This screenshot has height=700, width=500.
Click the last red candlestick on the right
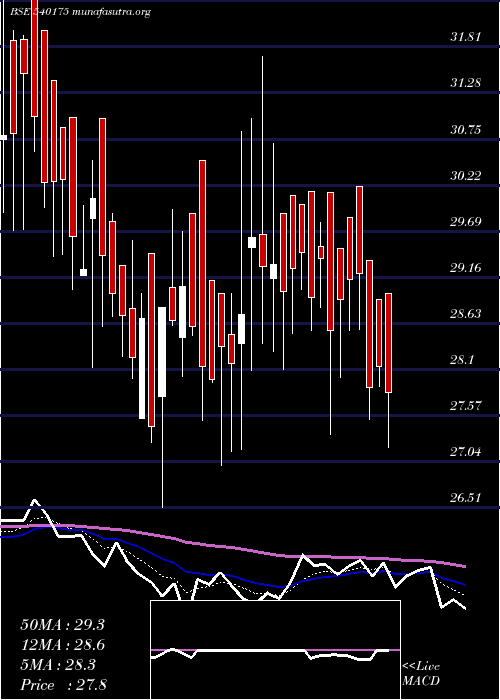tap(388, 343)
